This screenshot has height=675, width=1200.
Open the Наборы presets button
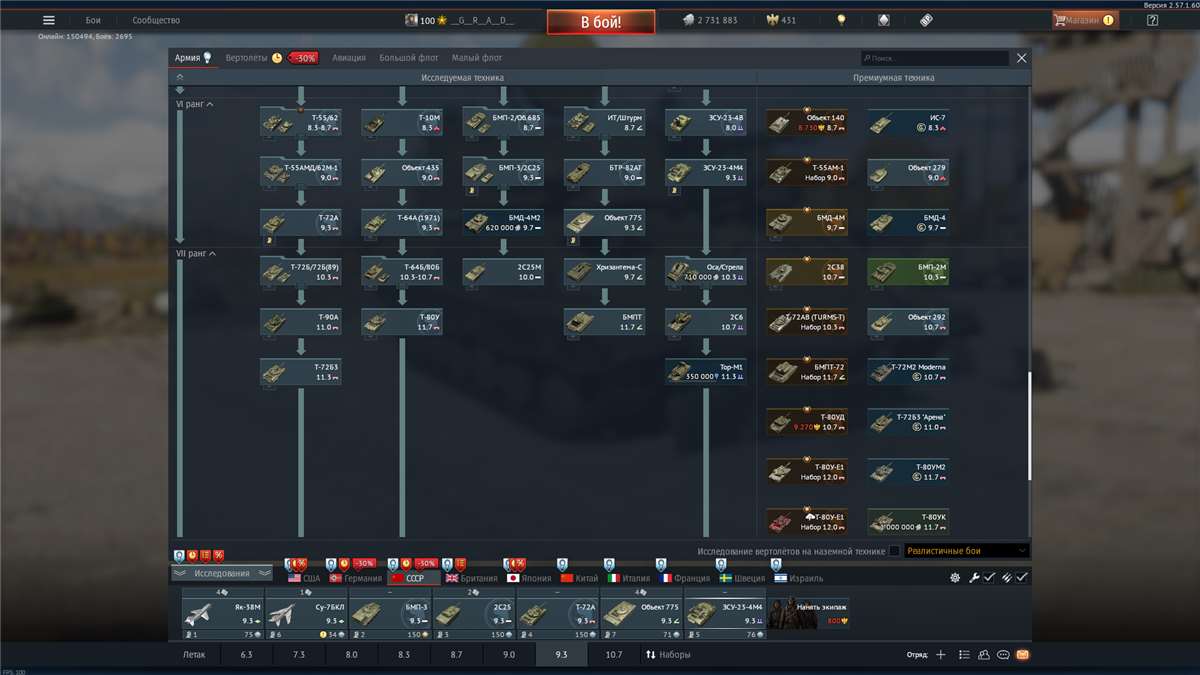click(668, 655)
